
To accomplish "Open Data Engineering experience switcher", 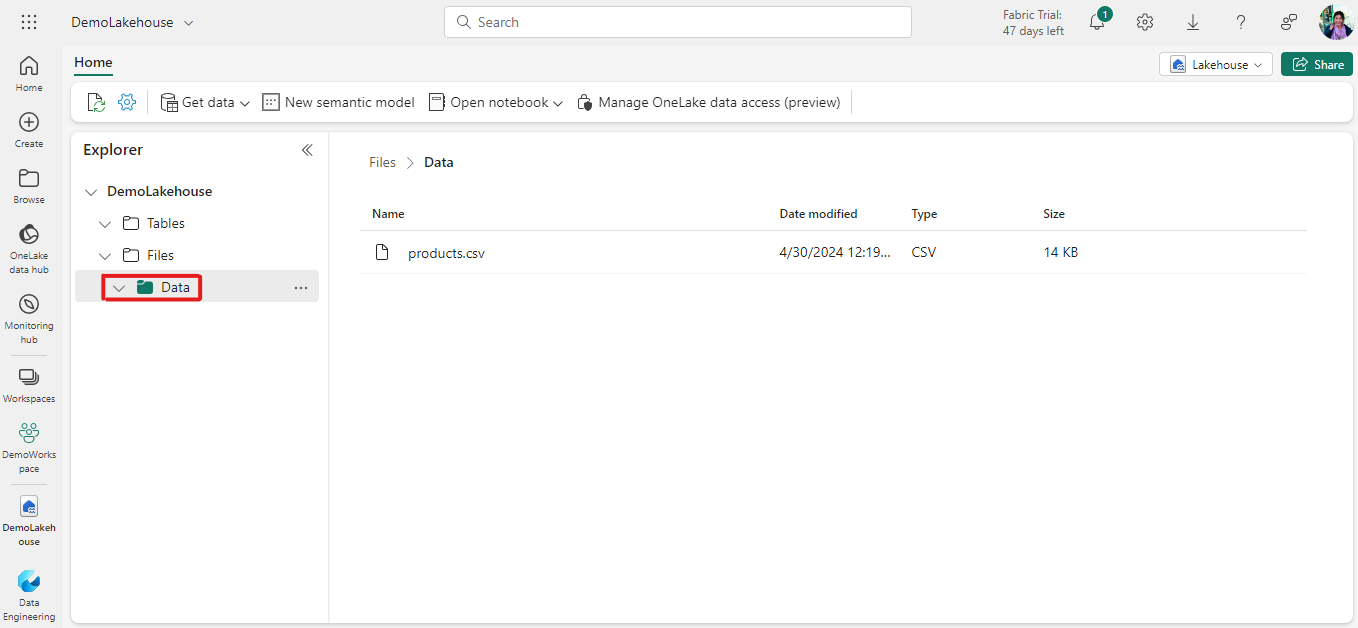I will coord(29,596).
